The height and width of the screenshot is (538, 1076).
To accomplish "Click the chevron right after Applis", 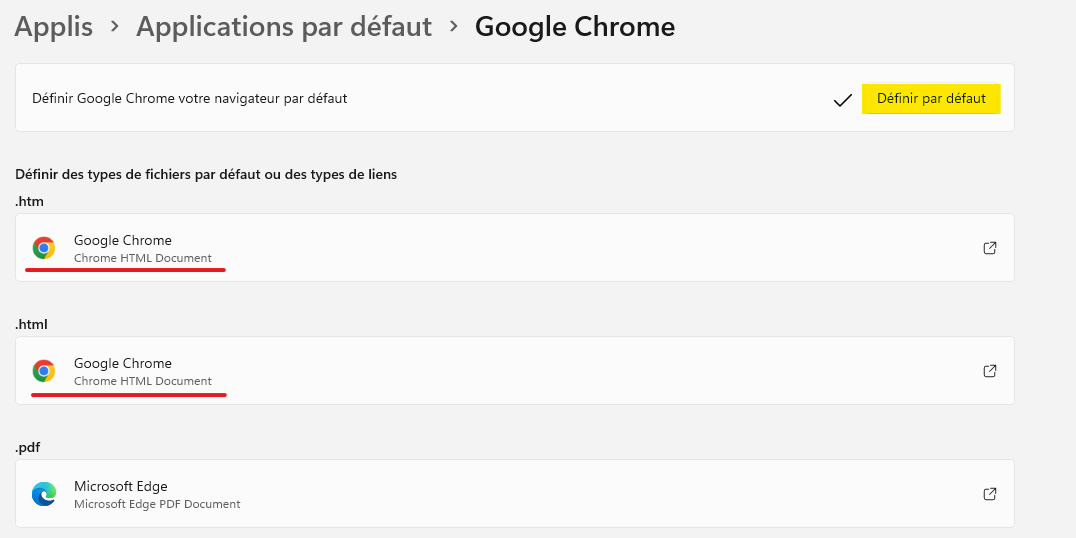I will point(115,28).
